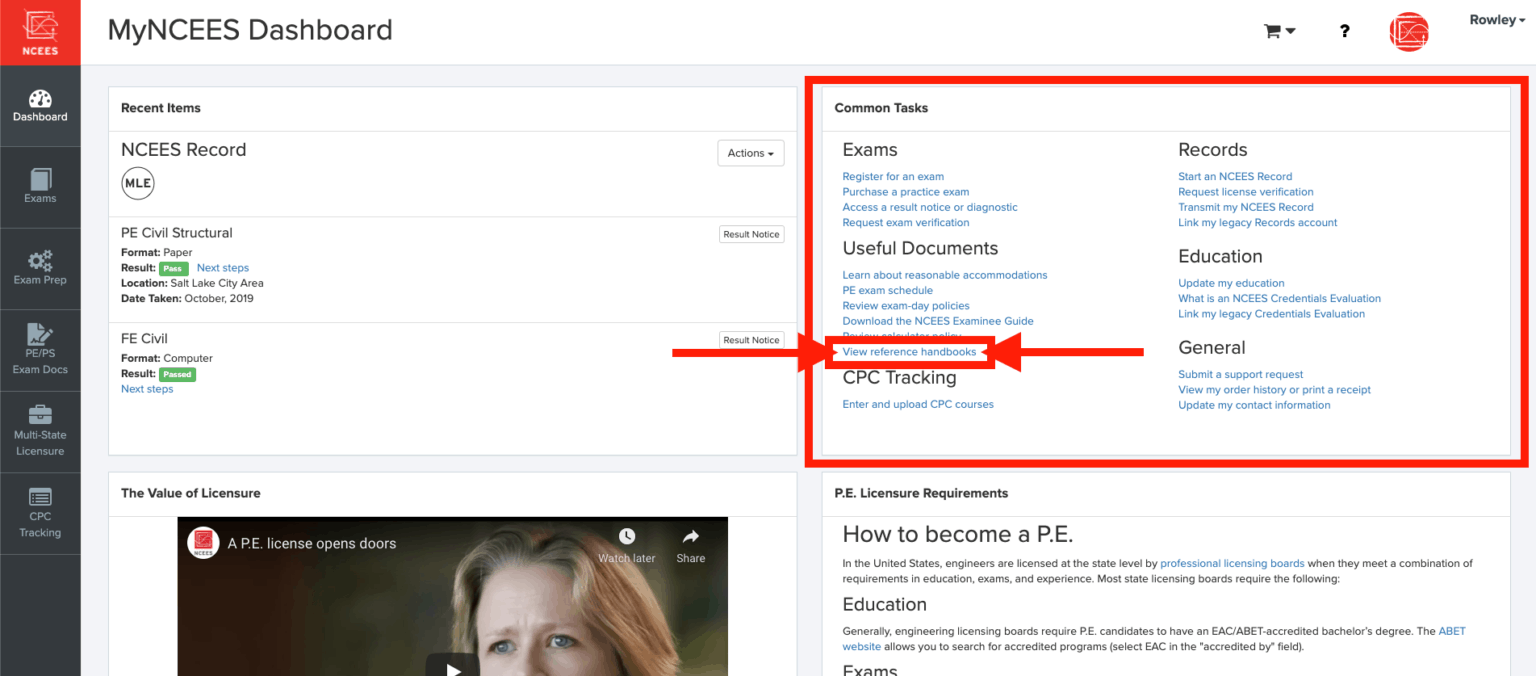Click Register for an exam
Screen dimensions: 1536x676
tap(893, 176)
